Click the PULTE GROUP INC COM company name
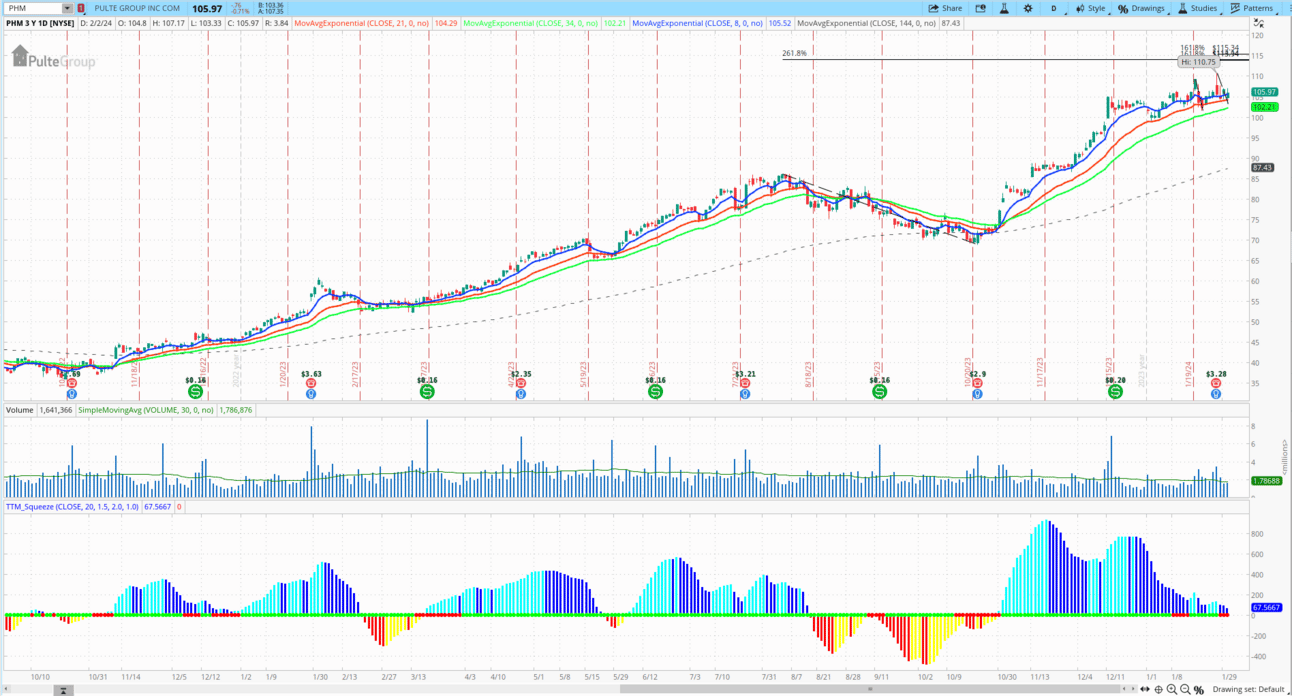This screenshot has width=1292, height=696. (138, 8)
